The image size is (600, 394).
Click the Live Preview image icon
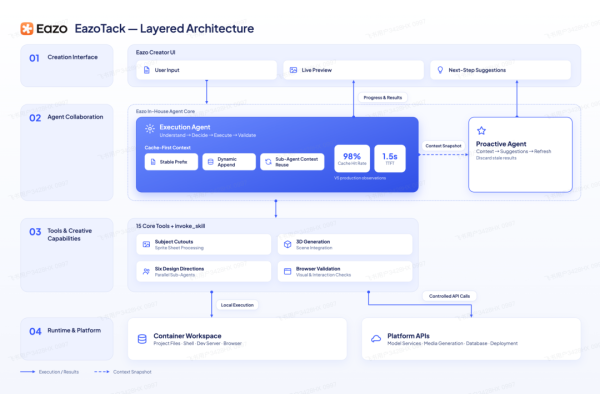pos(293,70)
